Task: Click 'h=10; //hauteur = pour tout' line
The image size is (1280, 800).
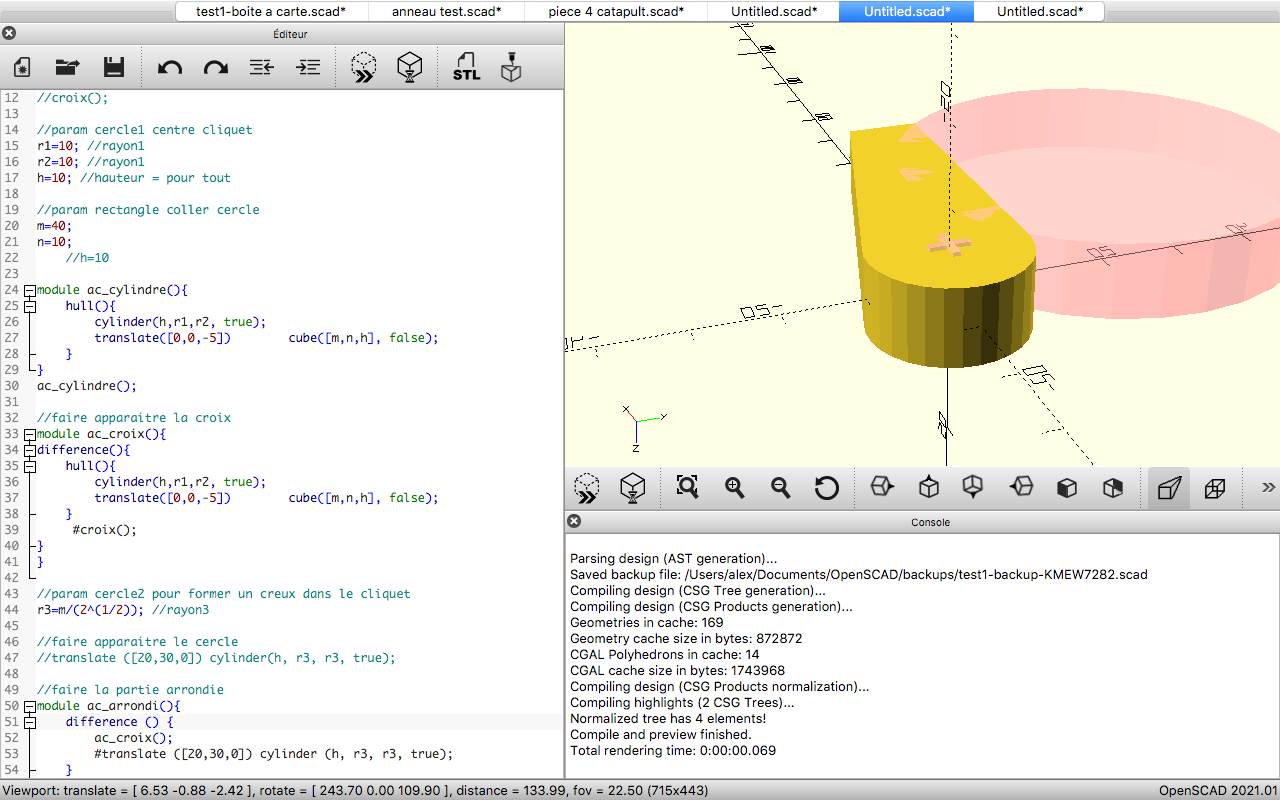Action: 134,178
